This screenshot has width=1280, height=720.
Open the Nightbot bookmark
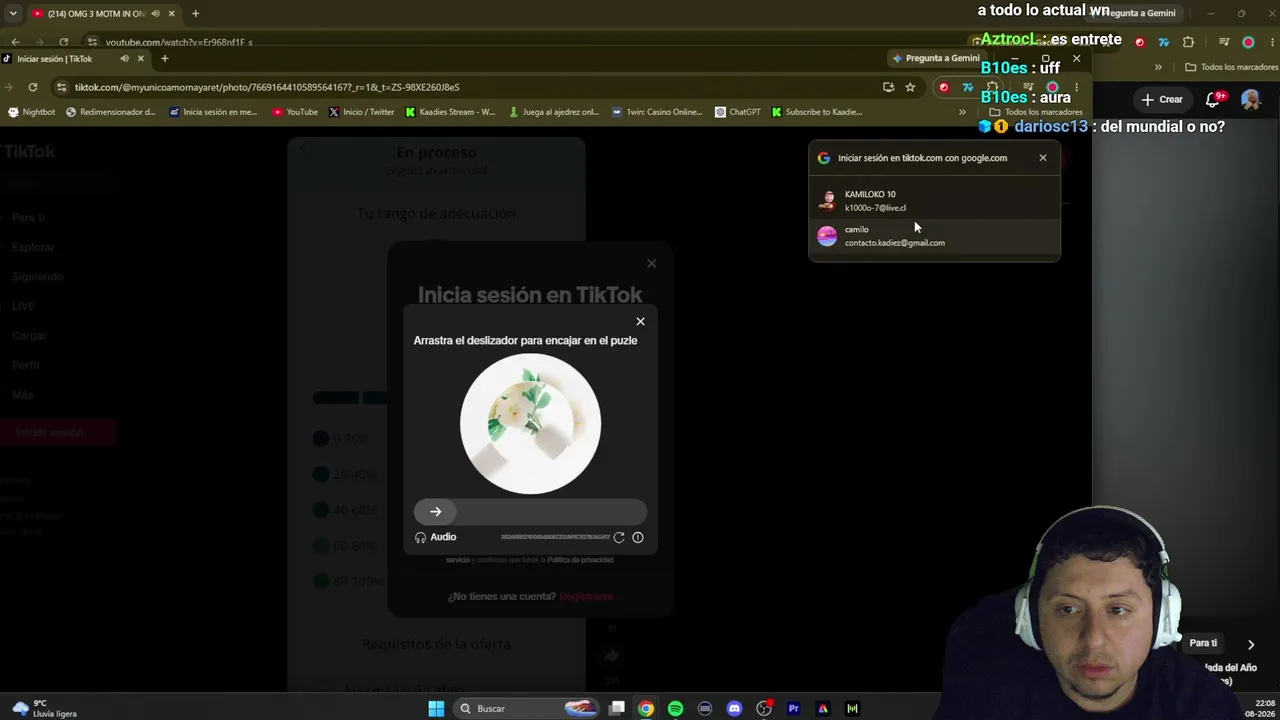pos(31,112)
